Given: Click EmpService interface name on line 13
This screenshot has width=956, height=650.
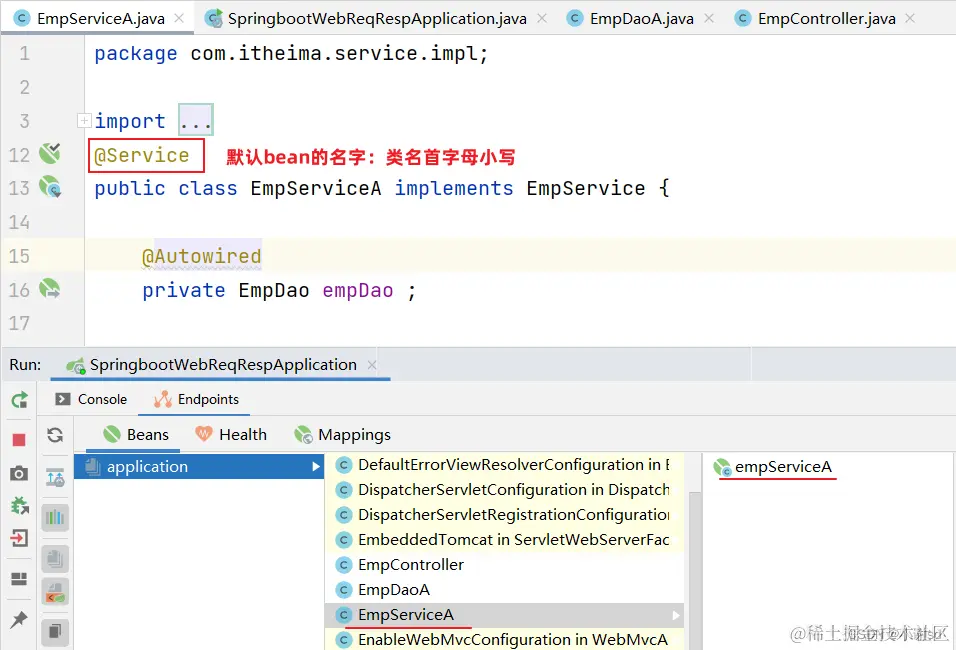Looking at the screenshot, I should pos(585,188).
